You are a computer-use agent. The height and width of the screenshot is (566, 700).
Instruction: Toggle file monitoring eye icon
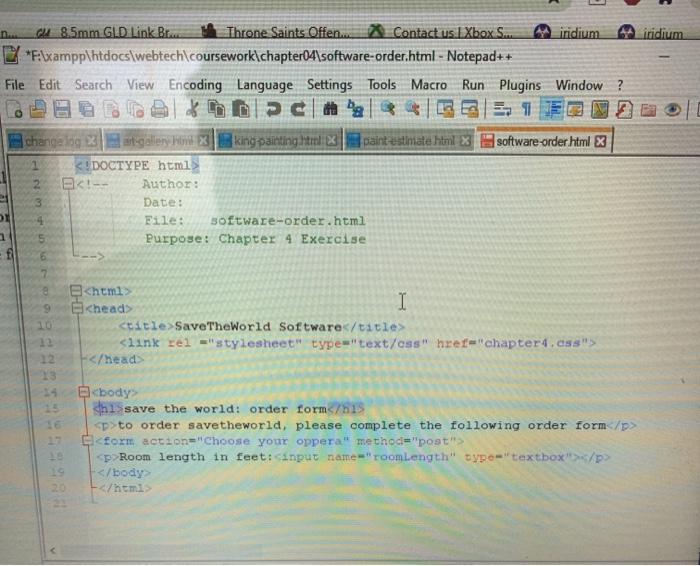(672, 109)
